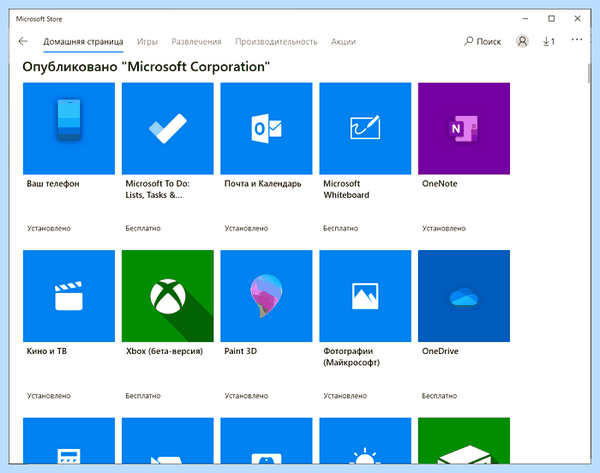
Task: Switch to the Акции tab
Action: pos(343,42)
